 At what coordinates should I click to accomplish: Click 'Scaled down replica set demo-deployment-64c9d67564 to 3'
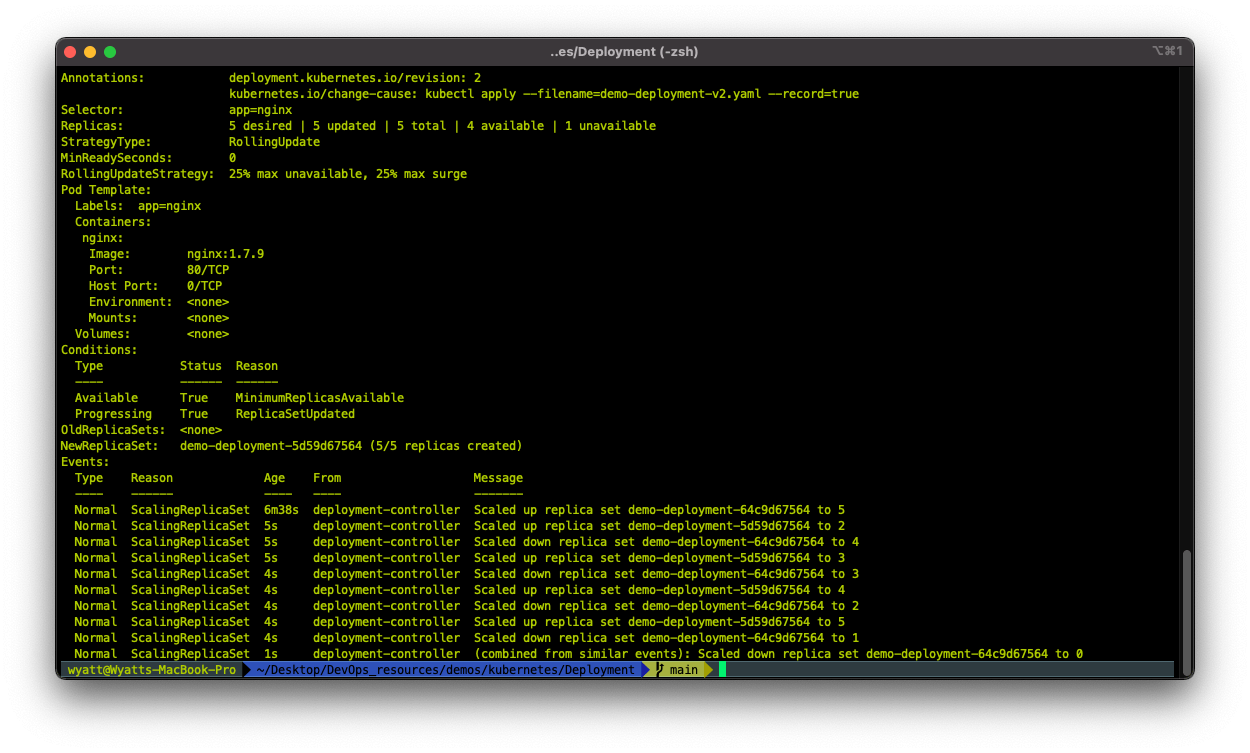coord(666,574)
